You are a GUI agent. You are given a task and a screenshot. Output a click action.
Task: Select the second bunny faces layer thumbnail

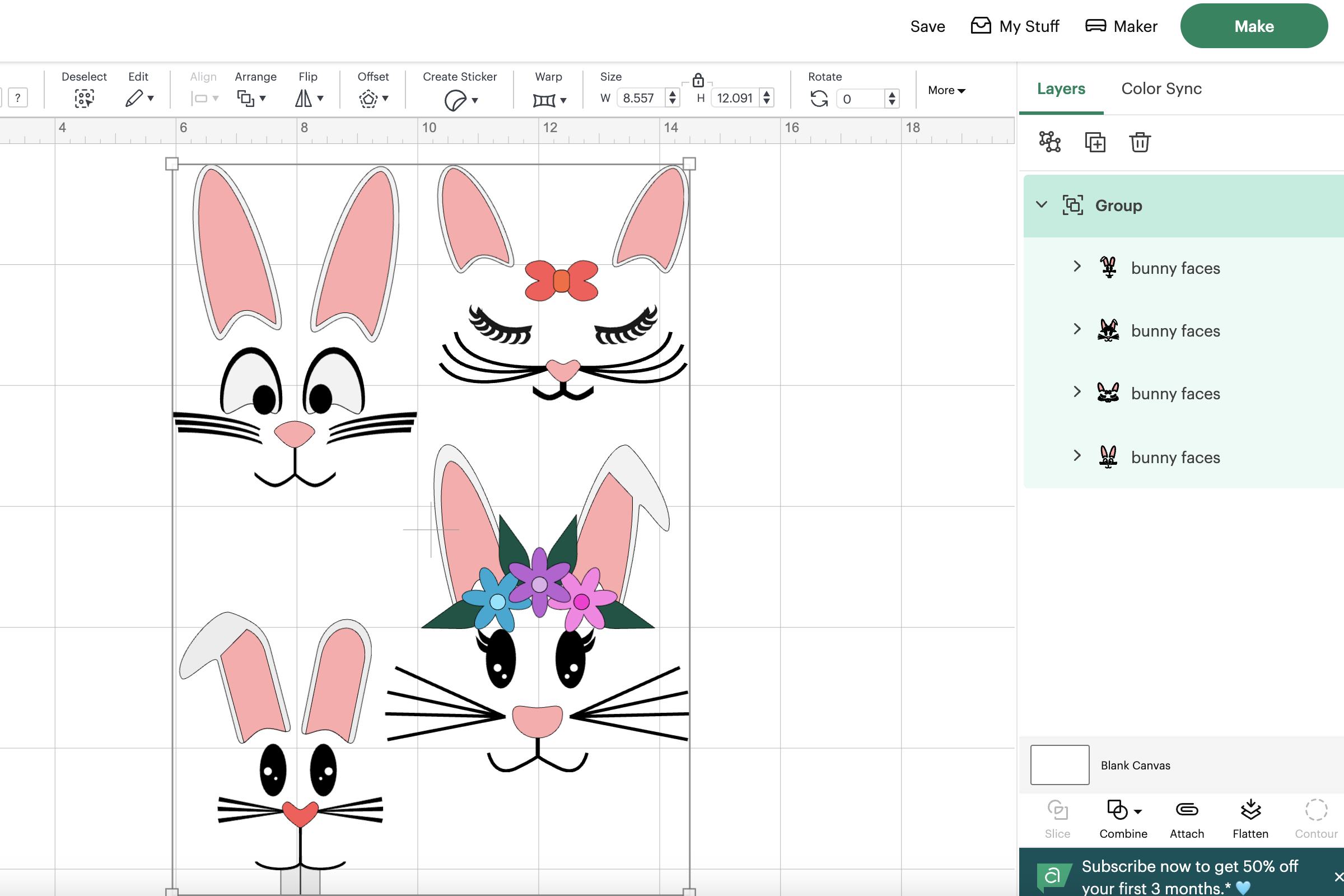pyautogui.click(x=1109, y=330)
